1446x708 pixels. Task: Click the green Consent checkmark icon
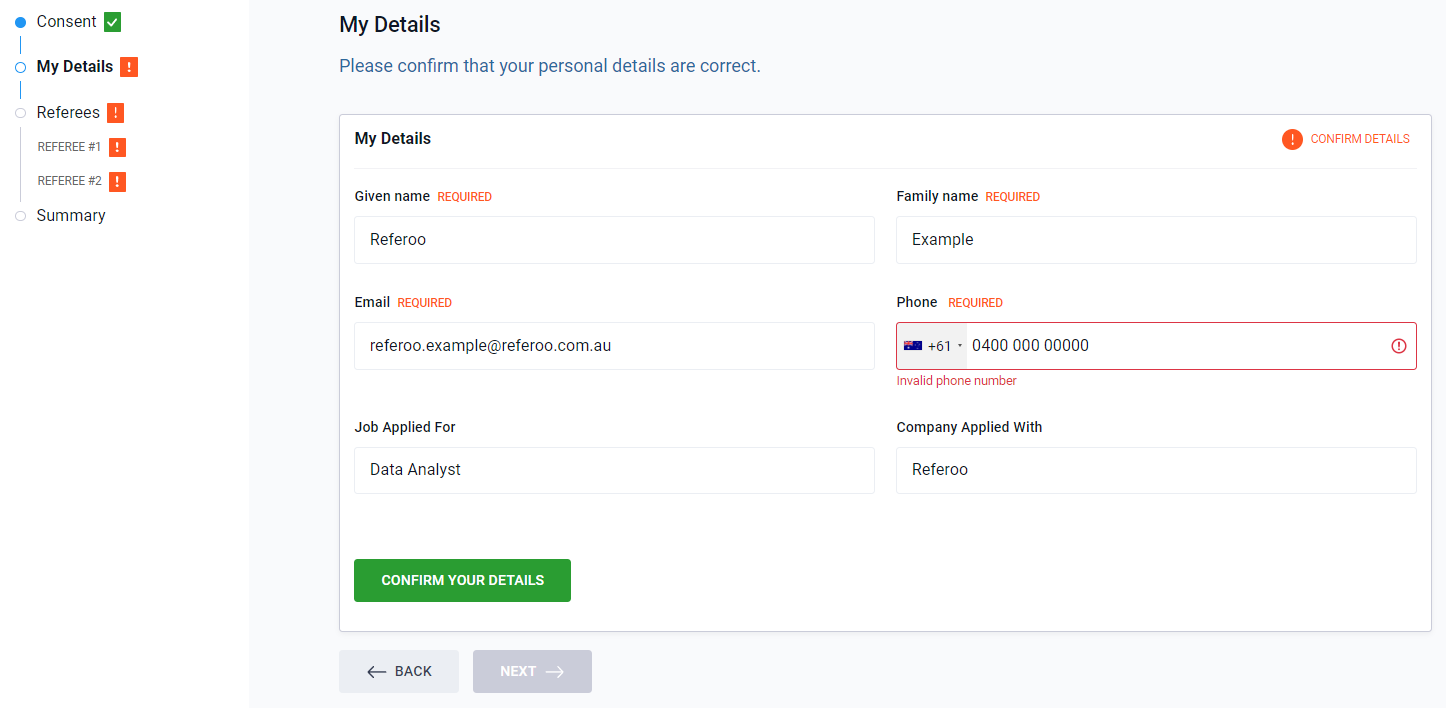tap(112, 22)
